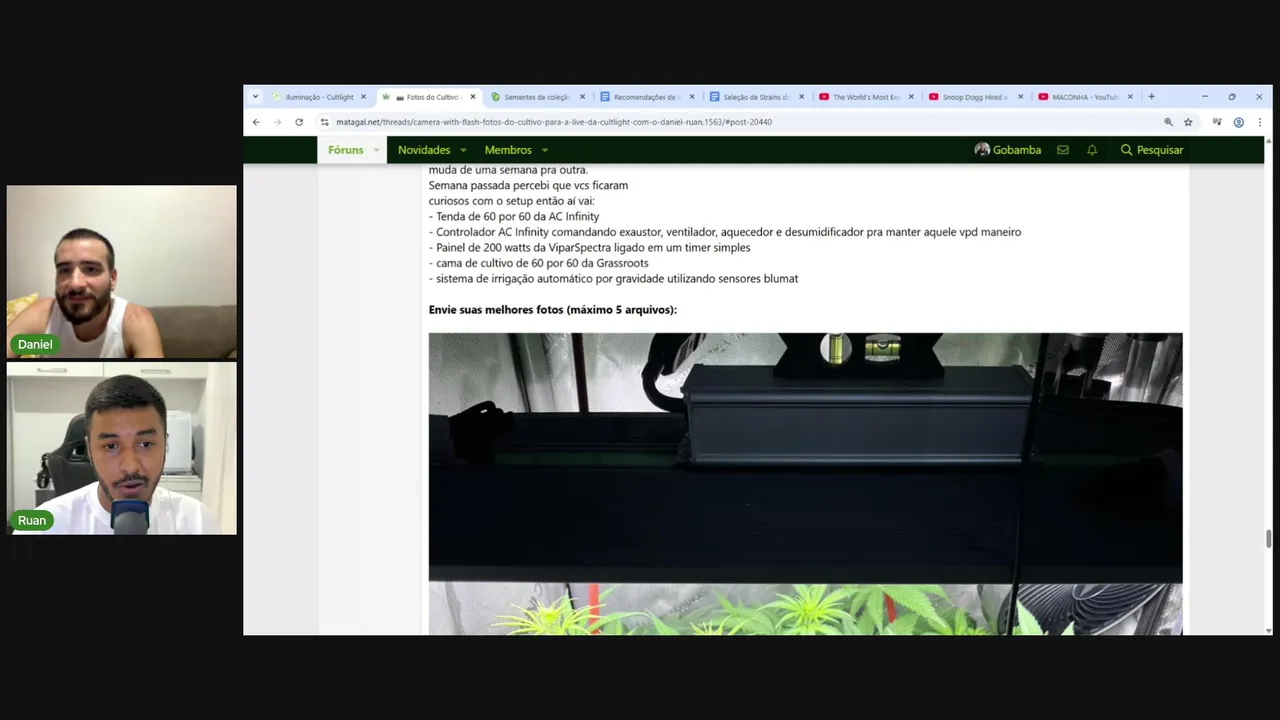Restore down the browser window

tap(1232, 97)
